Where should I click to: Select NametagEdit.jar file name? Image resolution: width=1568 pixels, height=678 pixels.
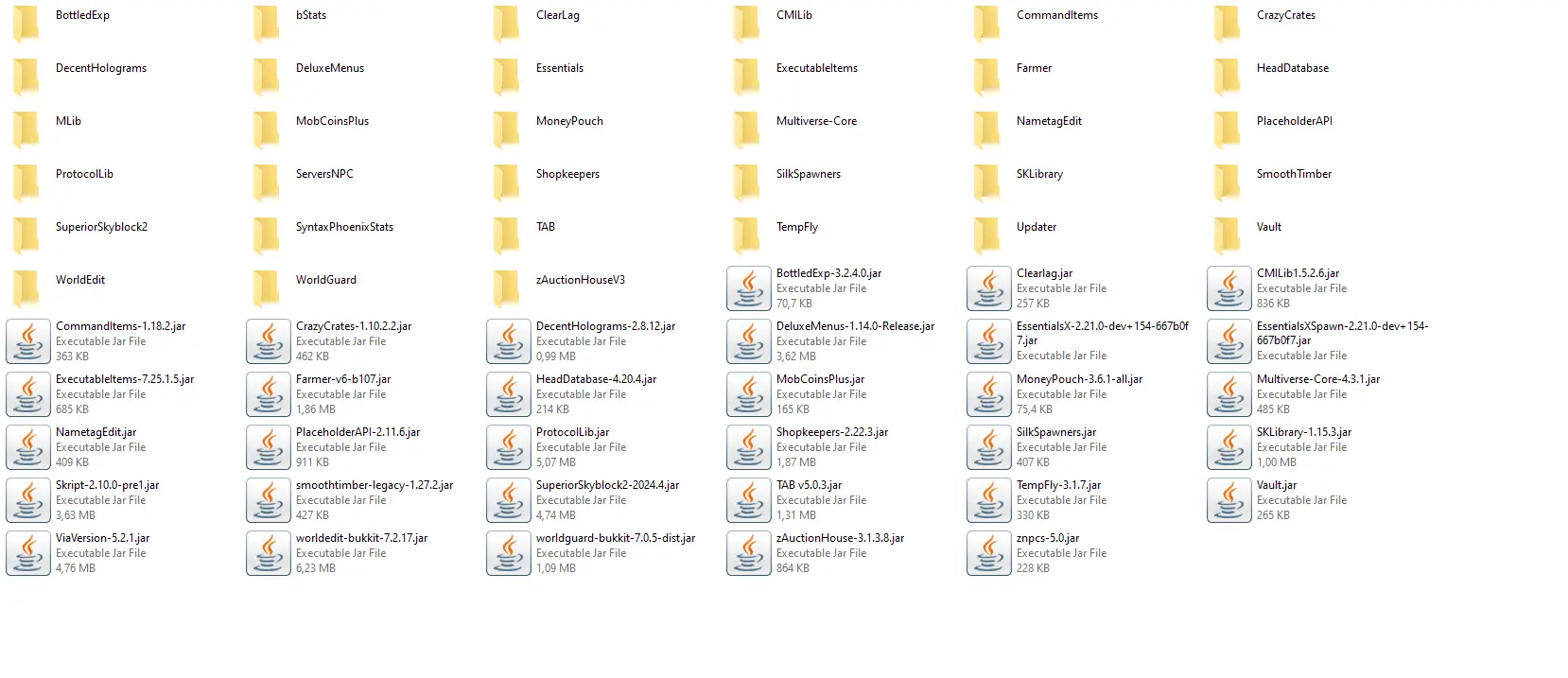click(x=96, y=432)
